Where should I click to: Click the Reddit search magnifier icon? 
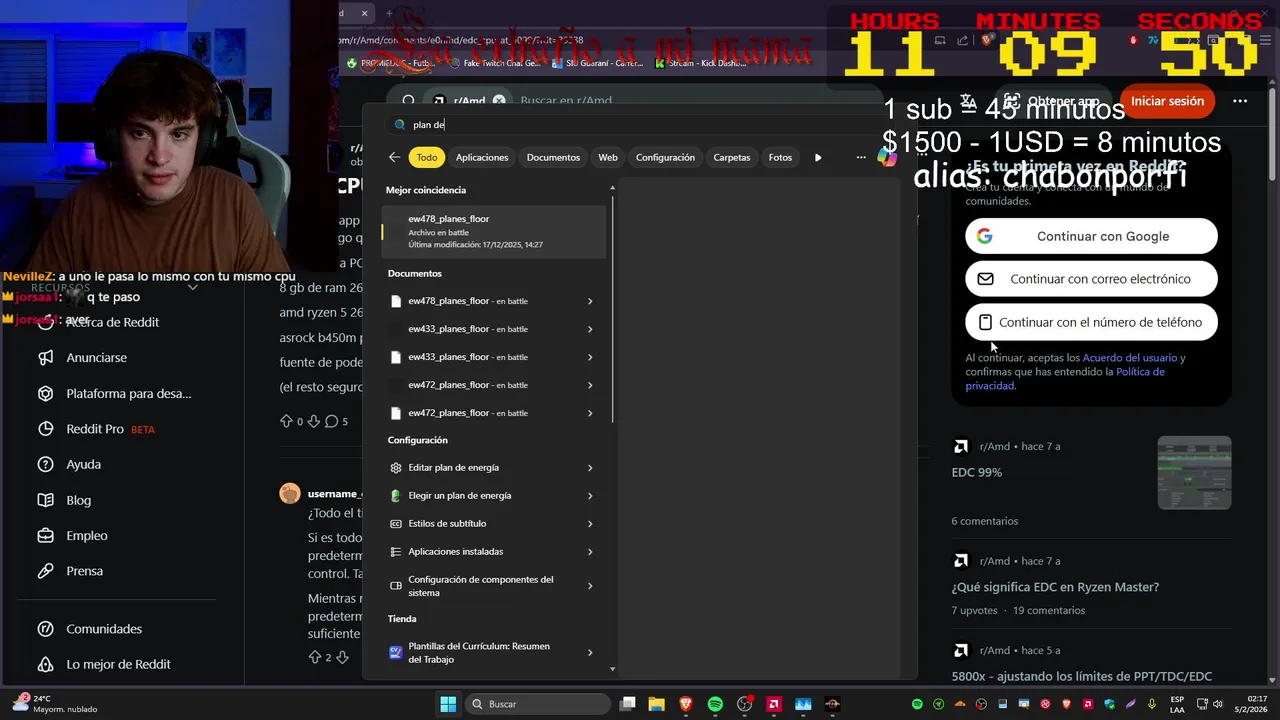tap(408, 101)
